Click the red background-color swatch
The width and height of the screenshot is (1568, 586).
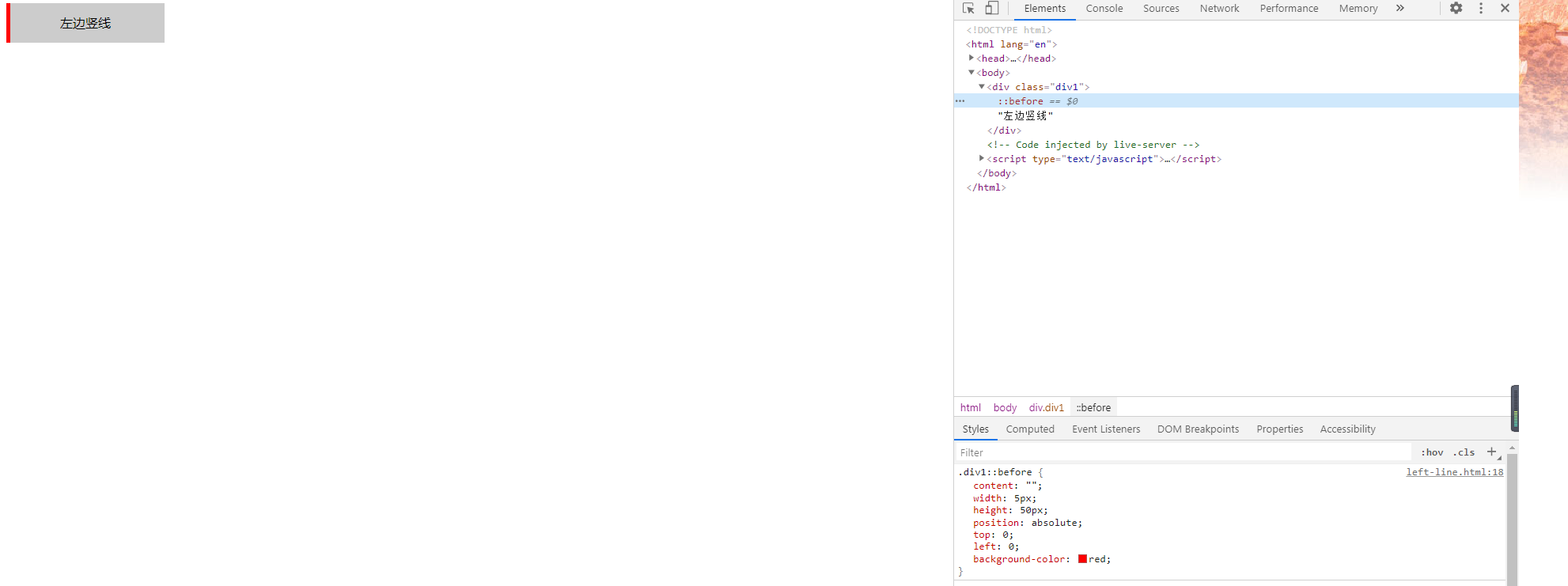pyautogui.click(x=1082, y=559)
